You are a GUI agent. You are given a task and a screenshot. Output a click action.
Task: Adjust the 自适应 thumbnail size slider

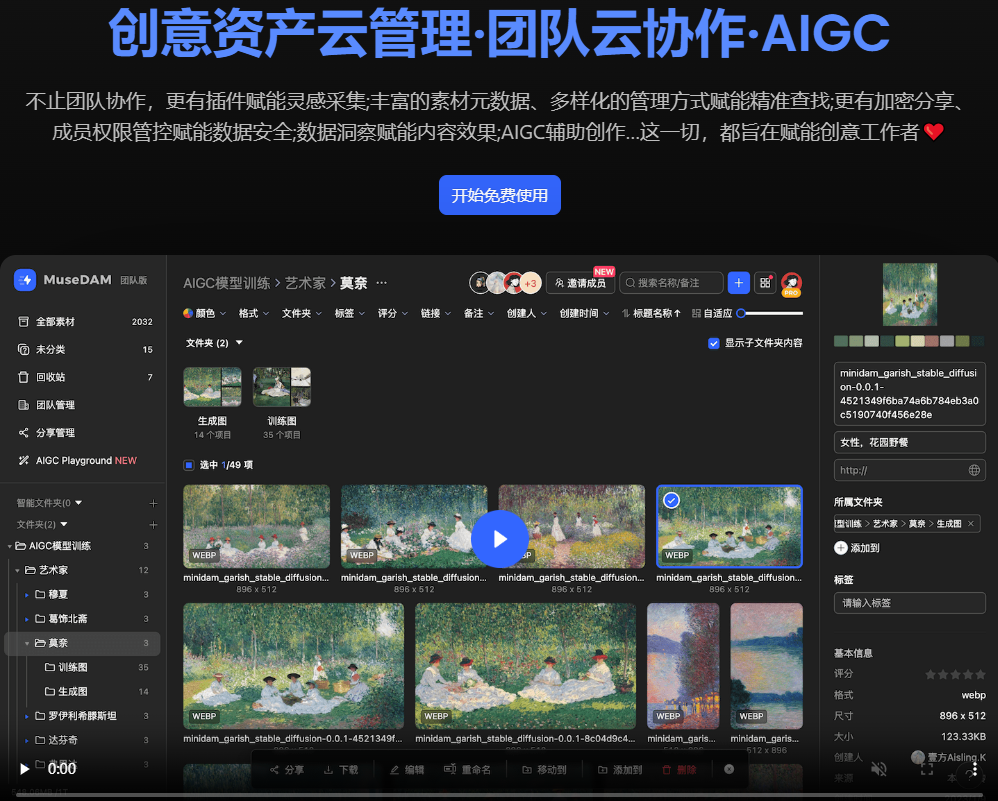pos(769,313)
